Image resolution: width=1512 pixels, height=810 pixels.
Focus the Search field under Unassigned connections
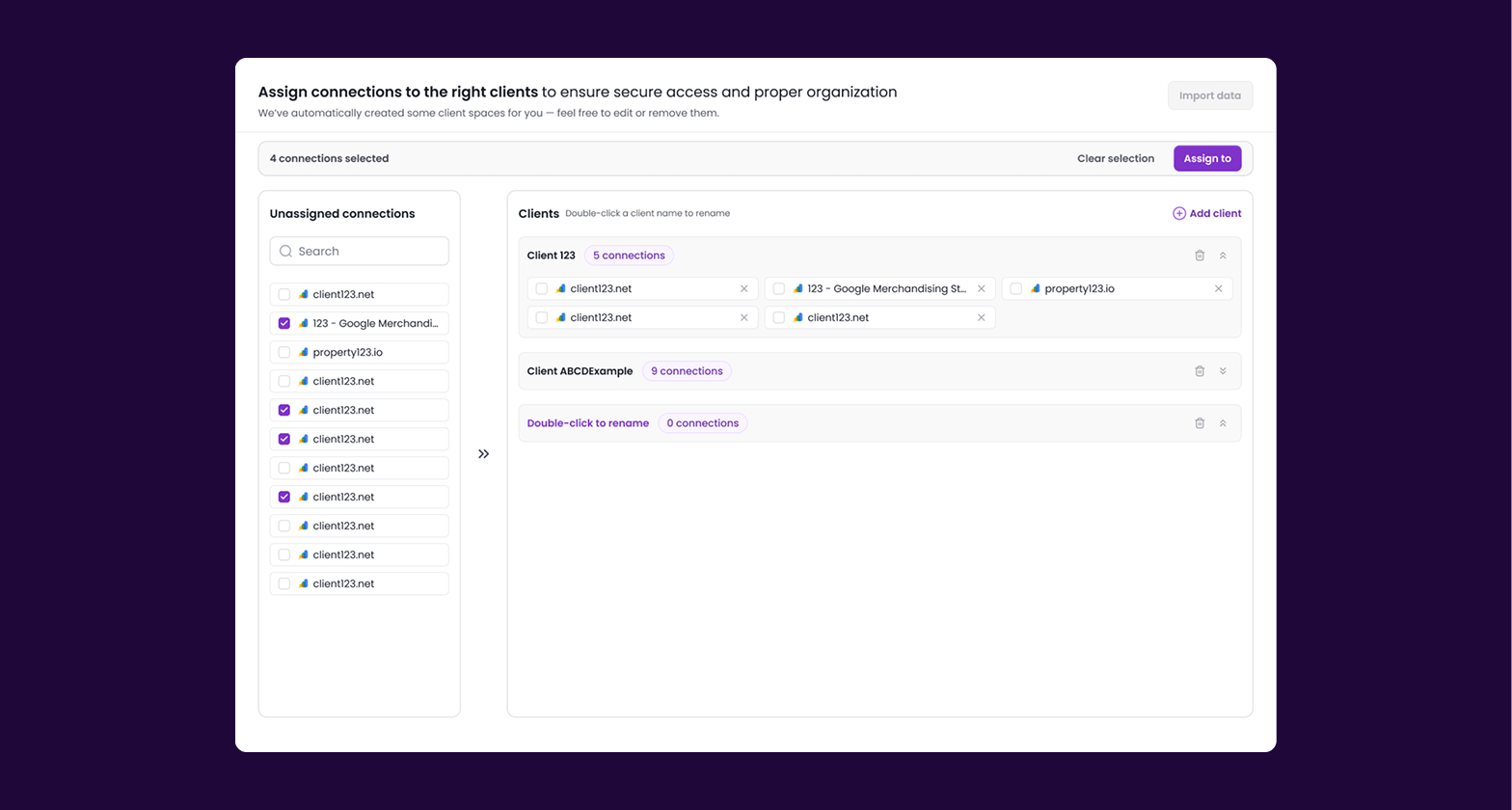point(359,251)
